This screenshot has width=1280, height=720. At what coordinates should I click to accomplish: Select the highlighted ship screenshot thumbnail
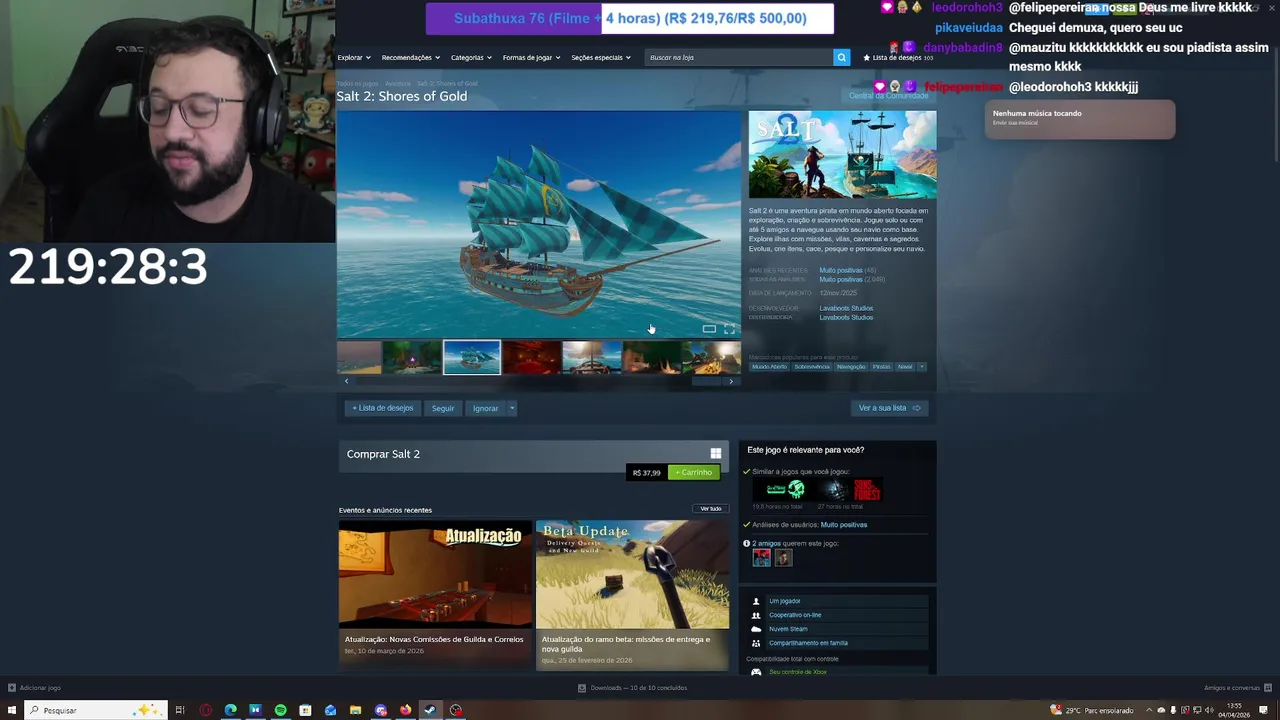coord(472,358)
